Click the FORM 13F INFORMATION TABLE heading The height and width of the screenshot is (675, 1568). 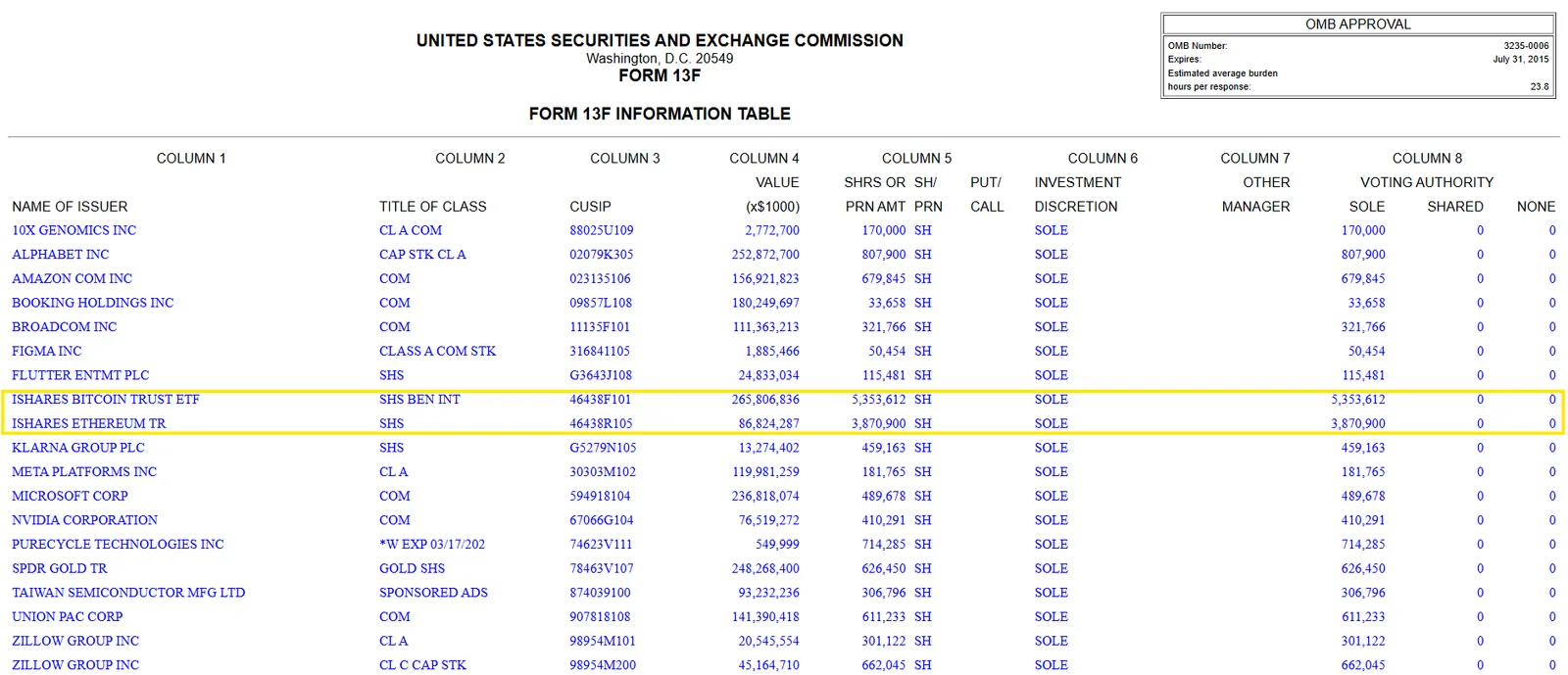660,114
